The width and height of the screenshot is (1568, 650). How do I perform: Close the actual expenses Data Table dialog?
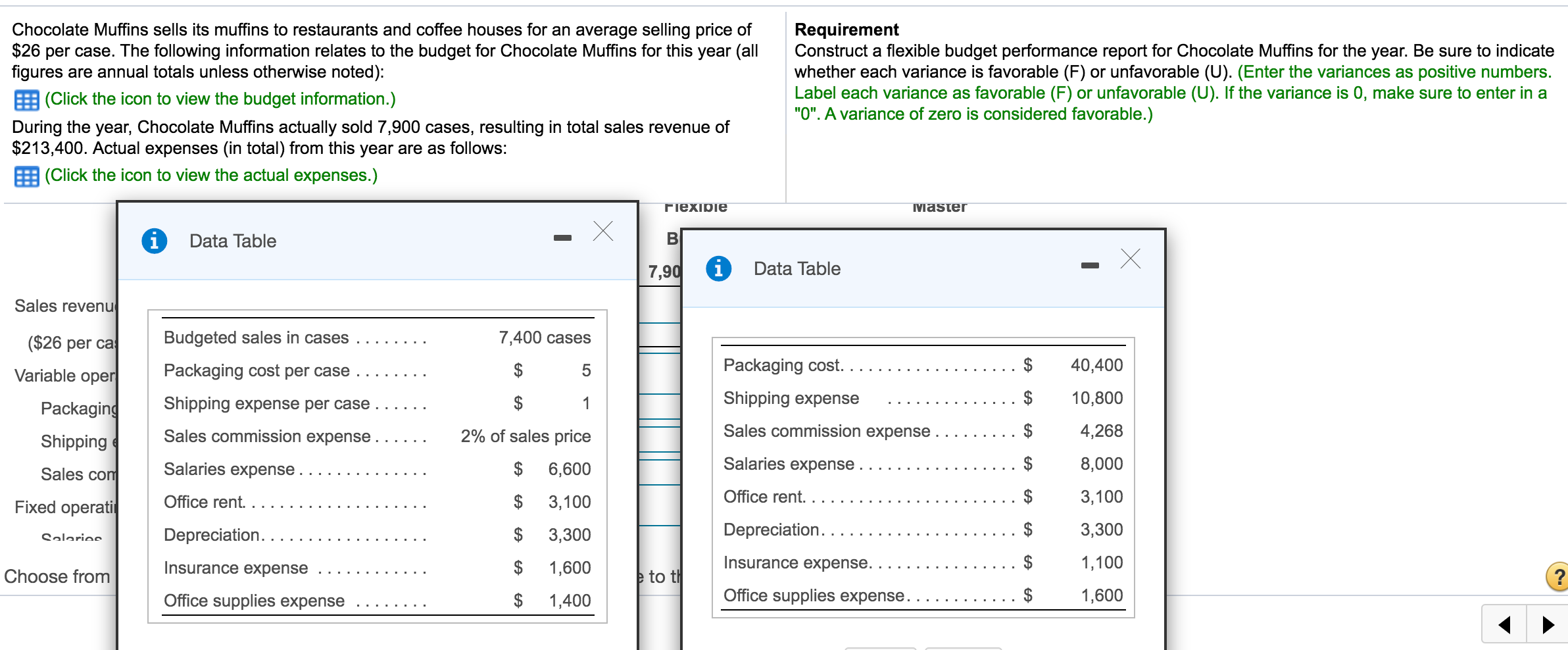(x=1131, y=259)
